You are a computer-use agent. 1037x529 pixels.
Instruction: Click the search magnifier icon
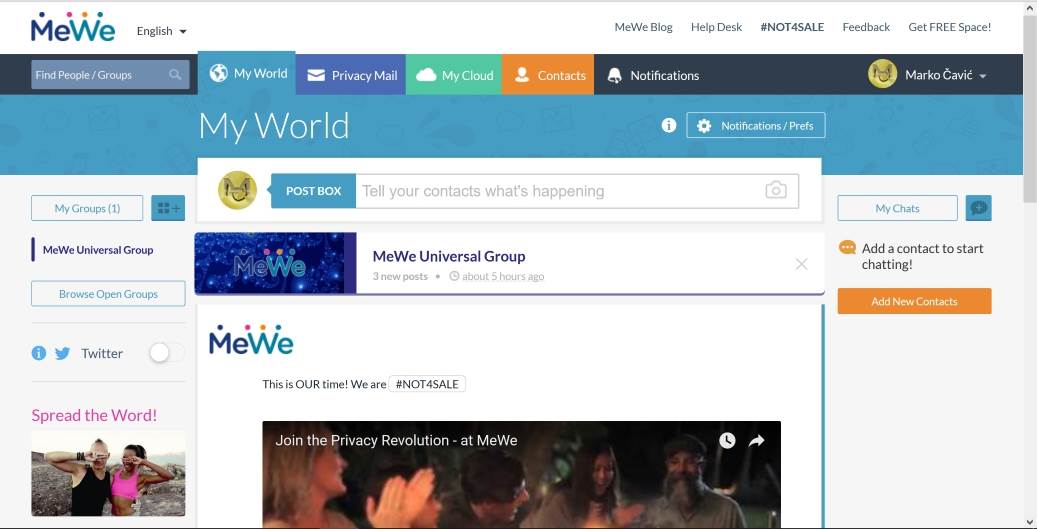pos(175,75)
